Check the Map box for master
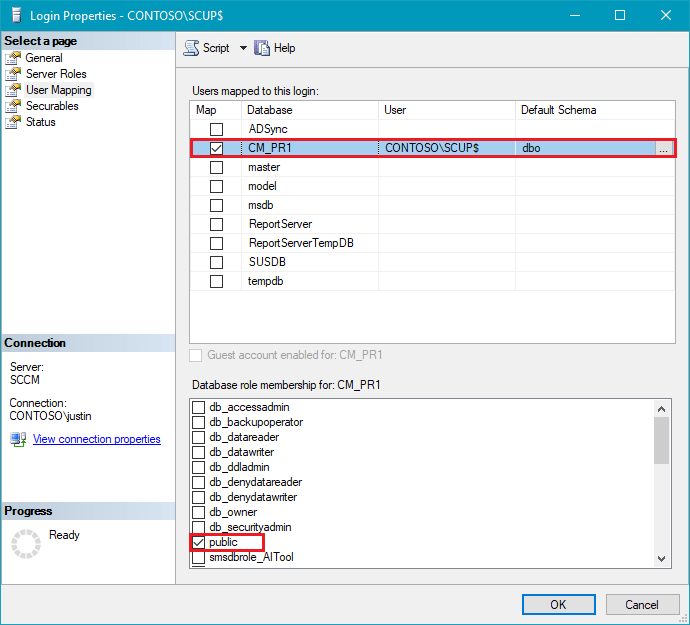The width and height of the screenshot is (690, 625). coord(216,167)
